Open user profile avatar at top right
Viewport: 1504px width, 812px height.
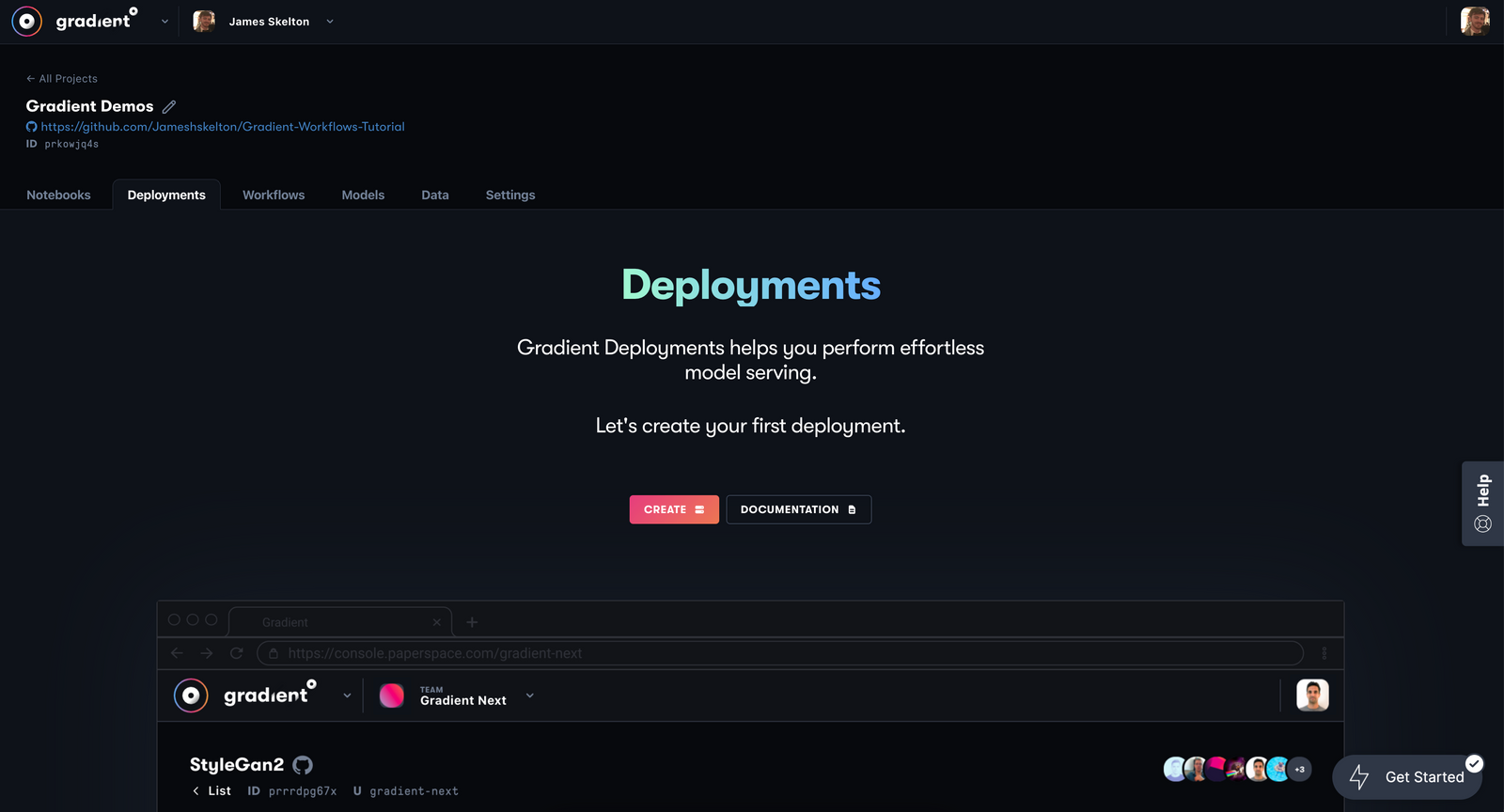pyautogui.click(x=1474, y=21)
